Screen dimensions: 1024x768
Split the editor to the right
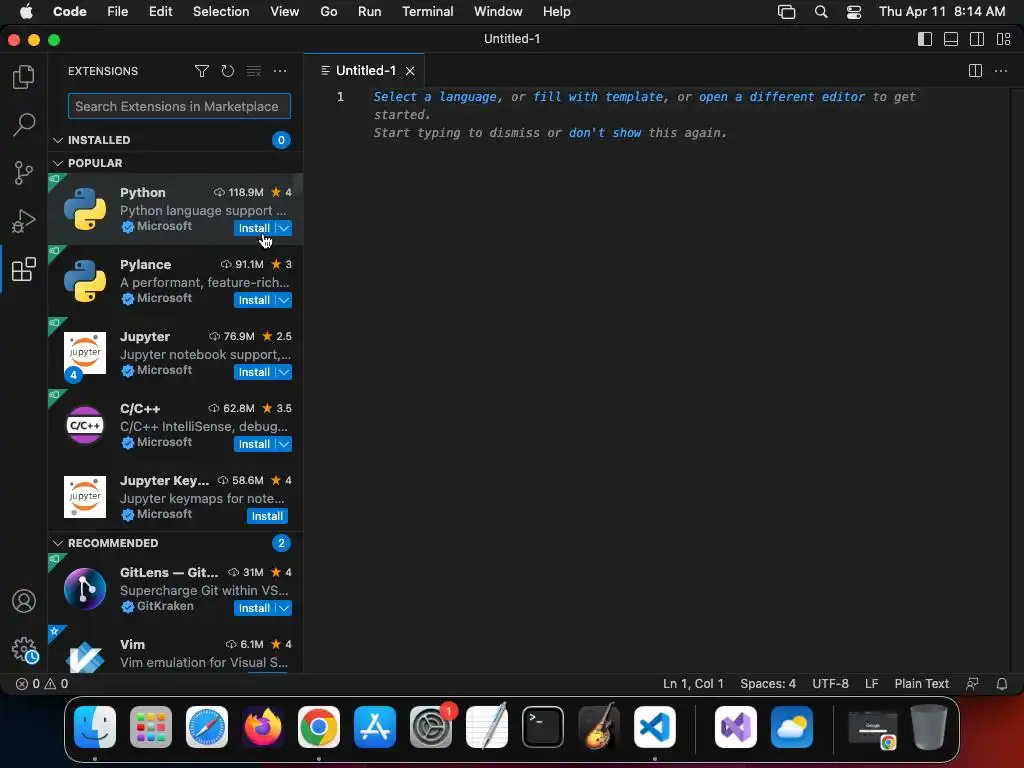coord(975,71)
